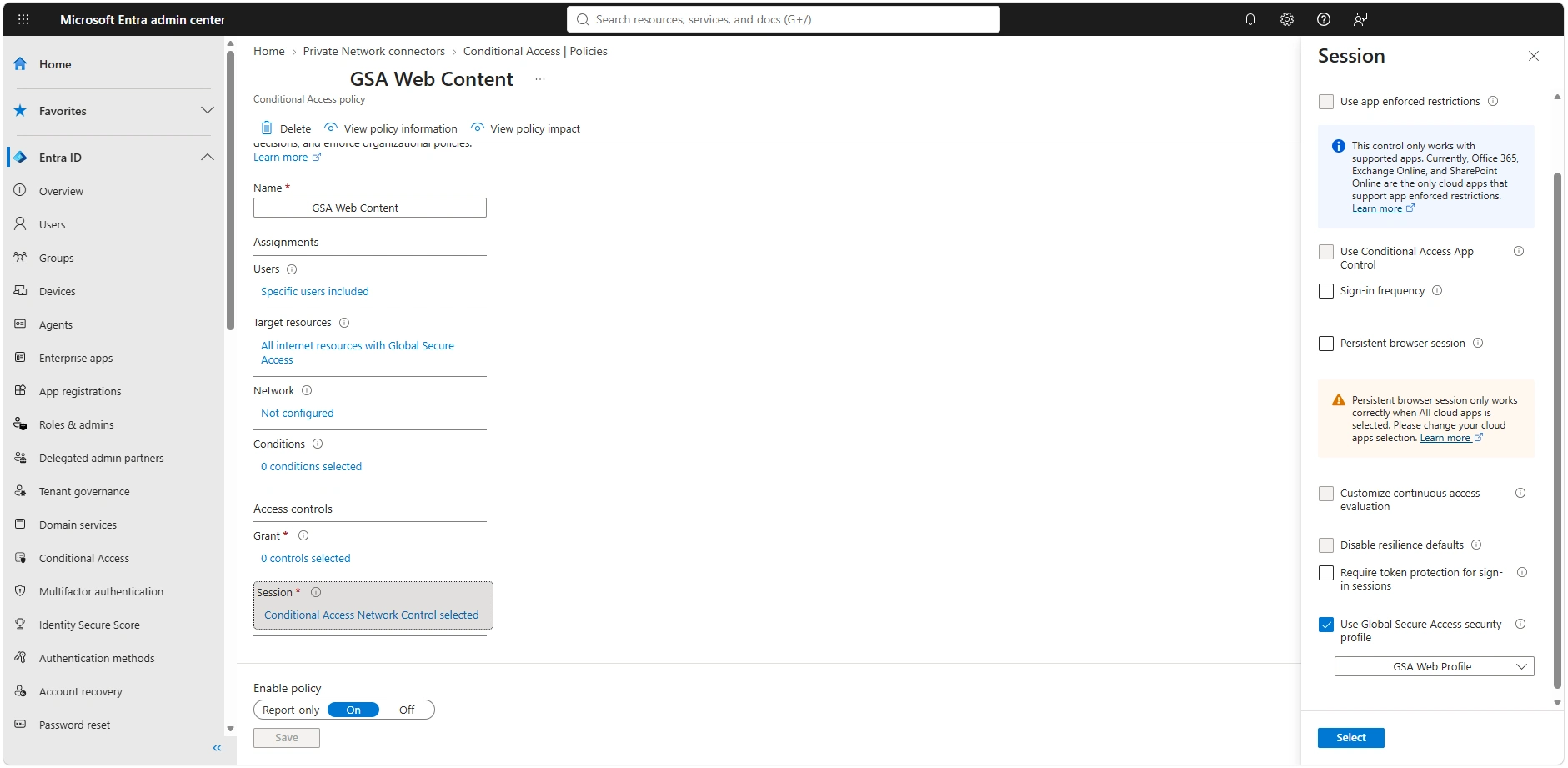Uncheck Use Global Secure Access security profile
Viewport: 1568px width, 768px height.
click(x=1326, y=625)
